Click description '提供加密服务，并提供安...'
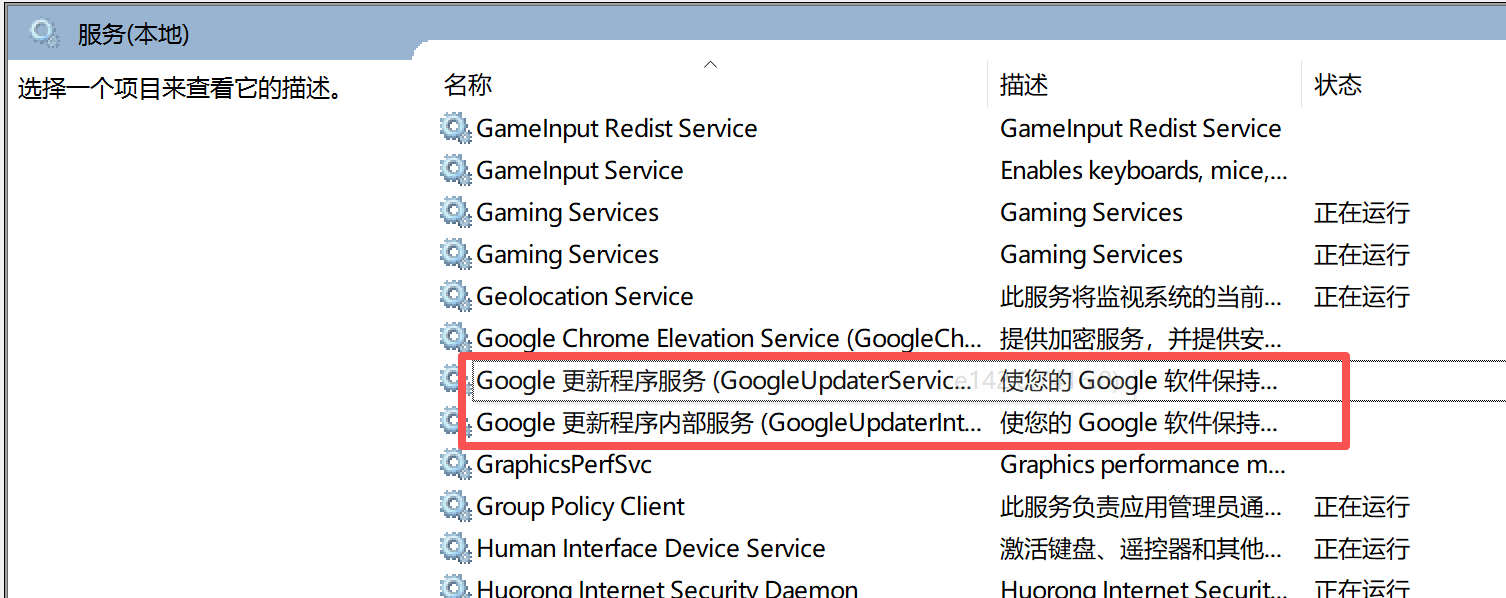 click(1140, 338)
